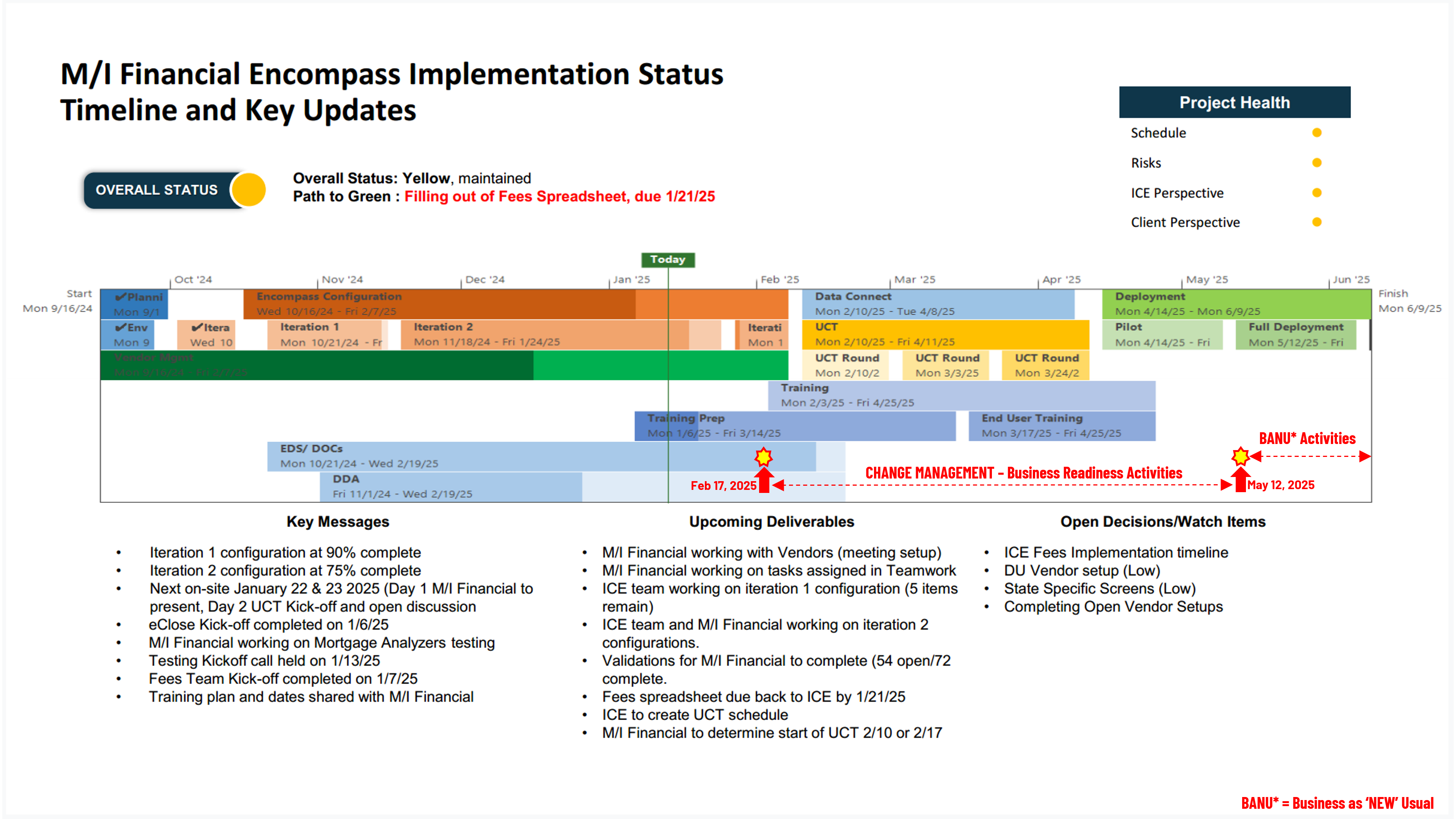The height and width of the screenshot is (819, 1456).
Task: Click 'DU Vendor setup (Low)' item
Action: (x=1082, y=570)
